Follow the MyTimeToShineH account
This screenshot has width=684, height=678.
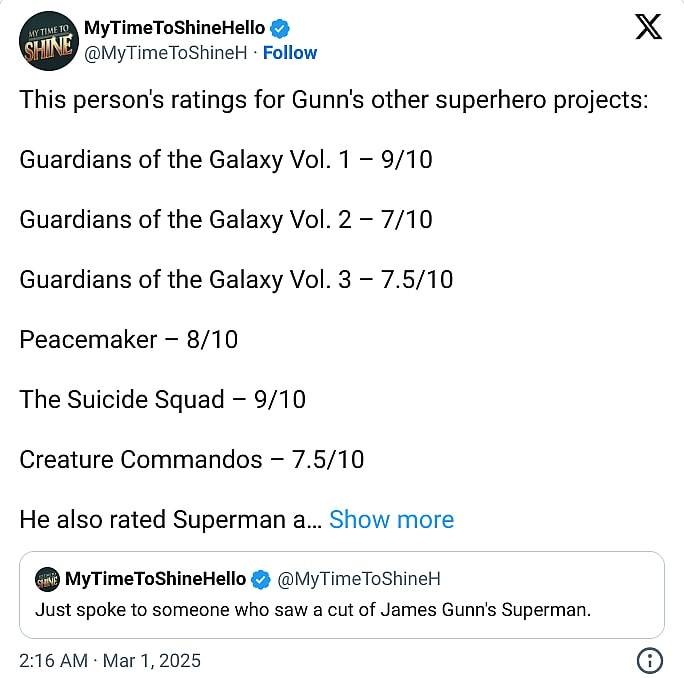290,53
